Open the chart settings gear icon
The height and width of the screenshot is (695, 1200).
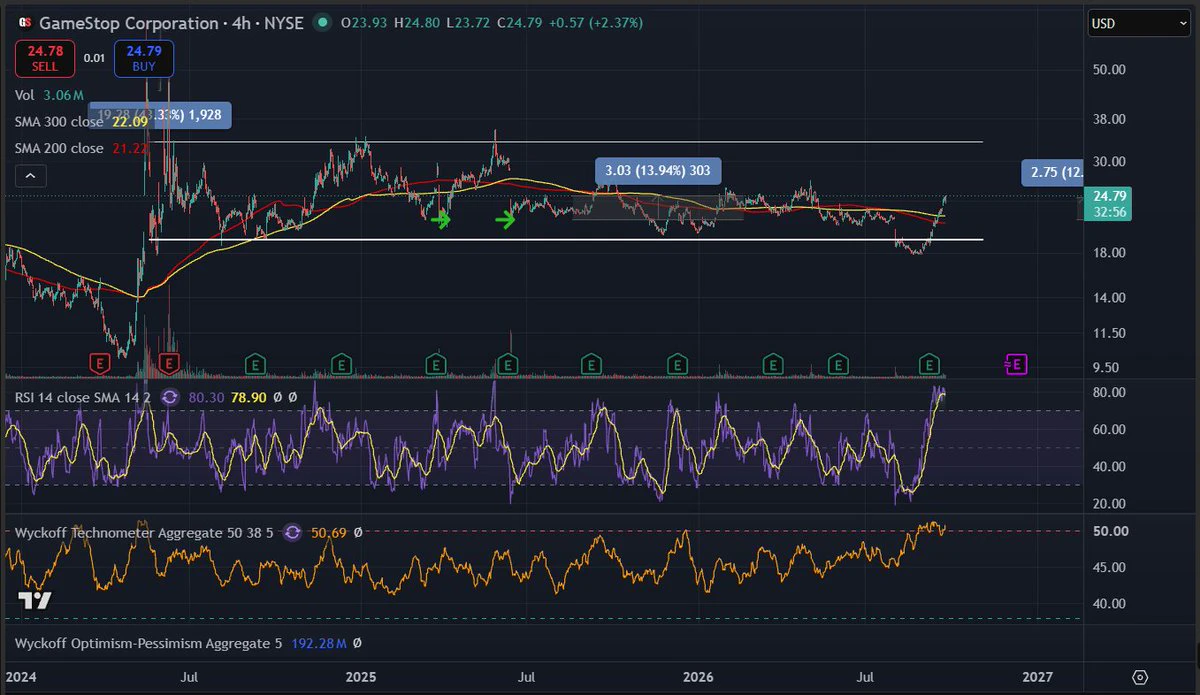(1140, 677)
